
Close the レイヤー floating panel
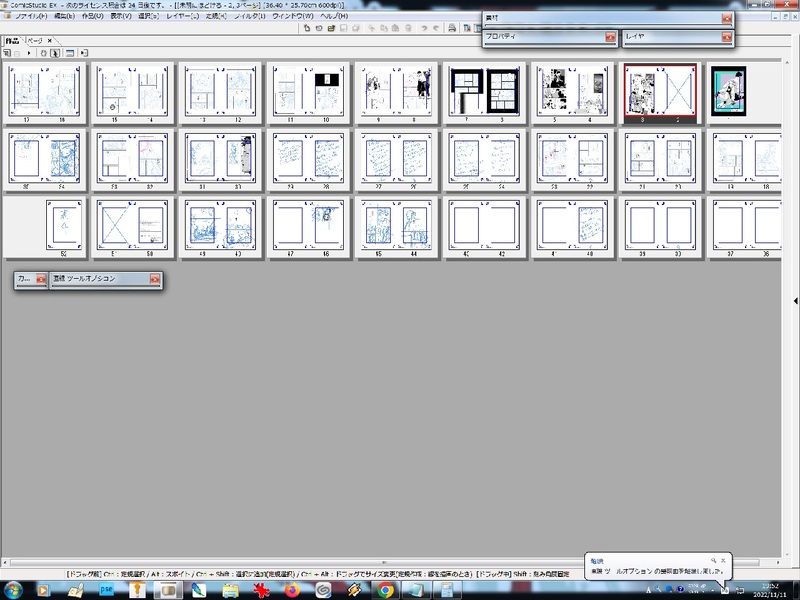[727, 37]
